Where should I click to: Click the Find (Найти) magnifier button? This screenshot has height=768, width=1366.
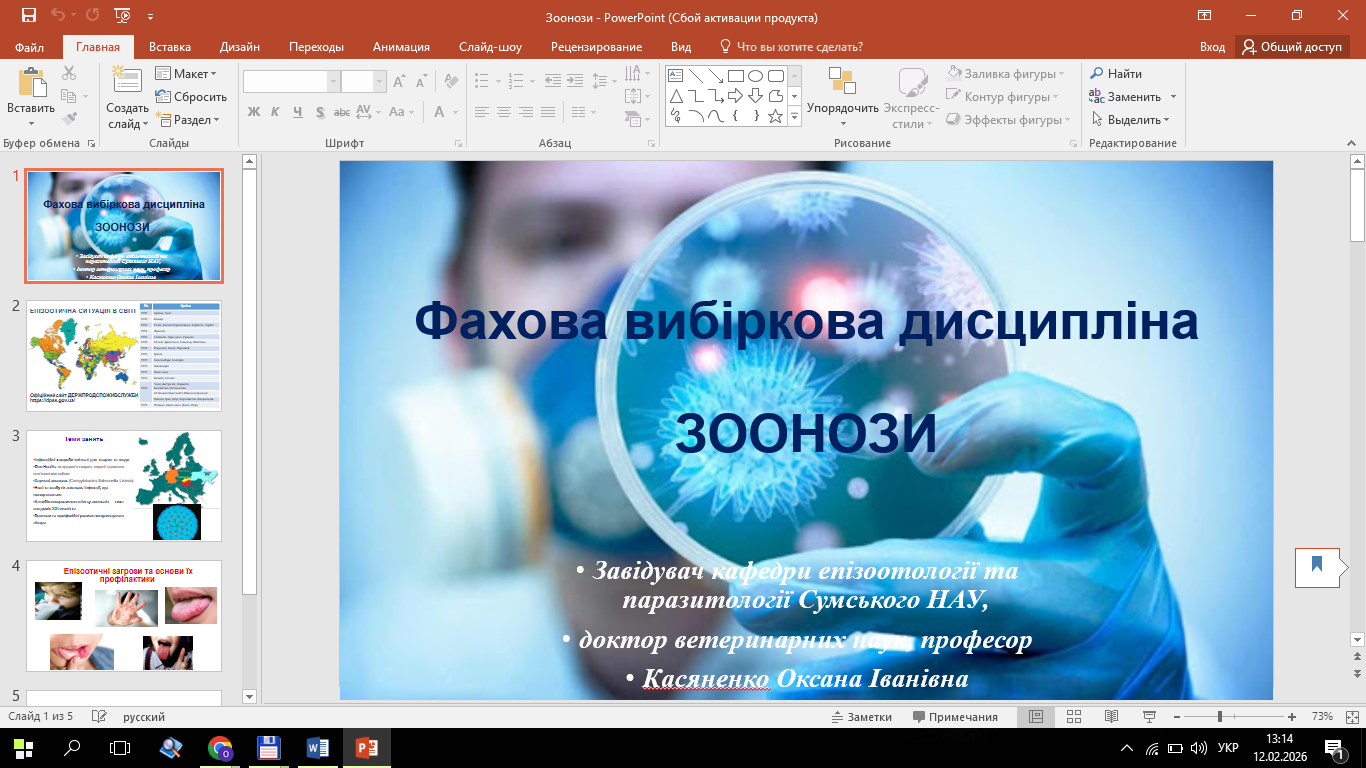coord(1116,74)
